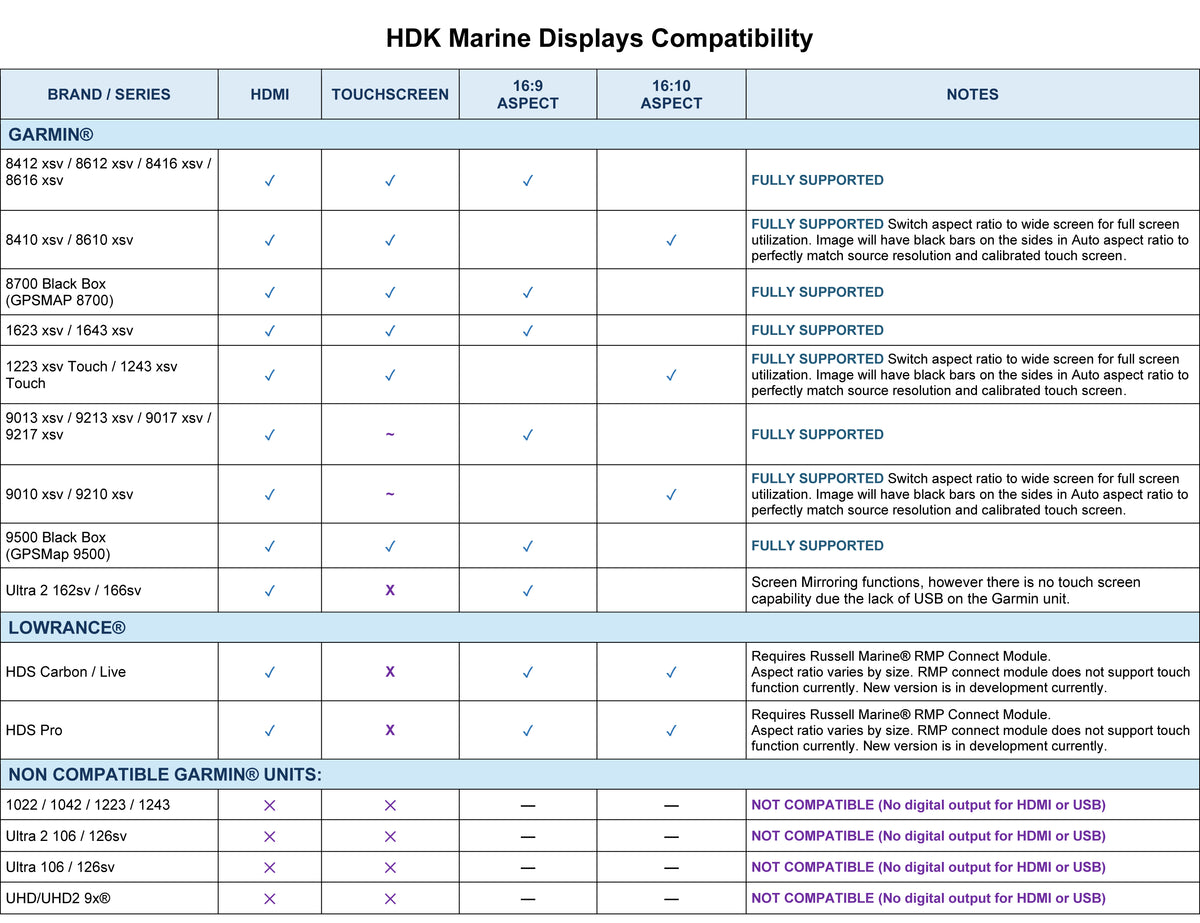Image resolution: width=1200 pixels, height=923 pixels.
Task: Click the 16:9 checkmark in the 8700 Black Box row
Action: 527,293
